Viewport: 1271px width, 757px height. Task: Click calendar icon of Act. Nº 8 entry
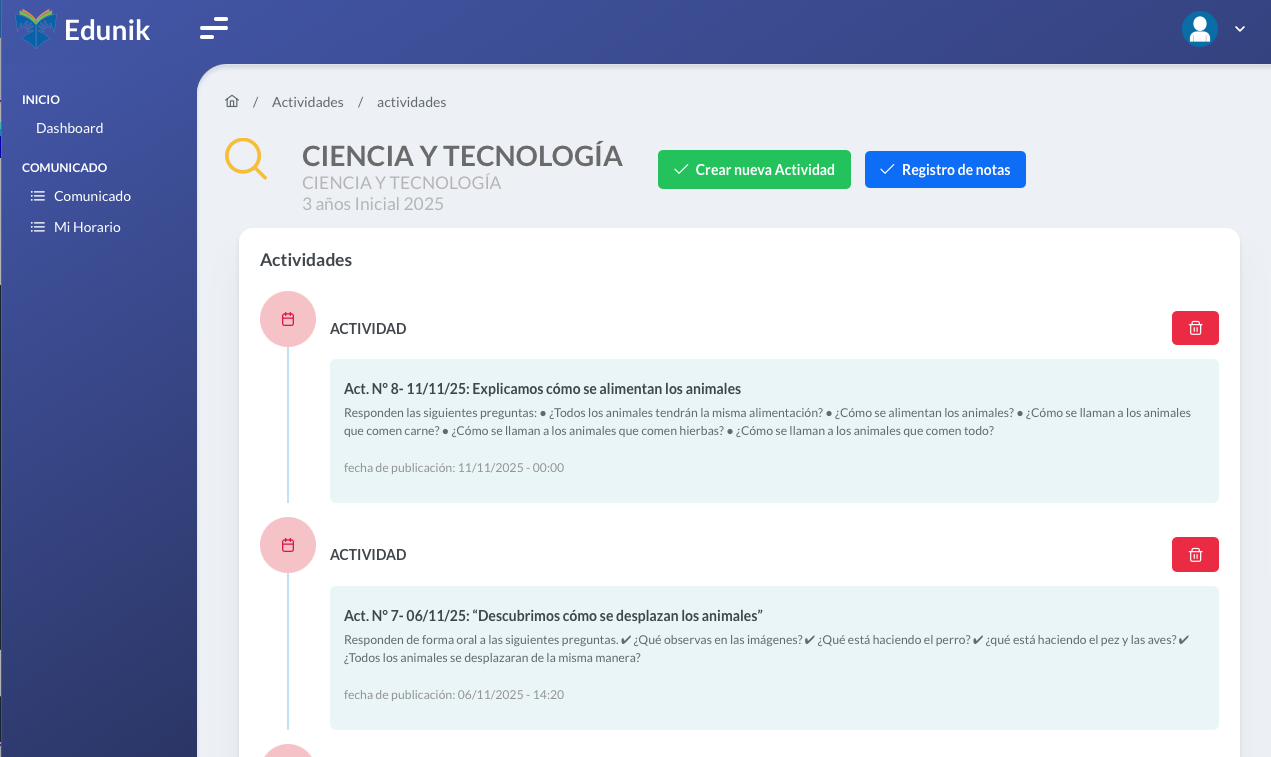pos(288,319)
